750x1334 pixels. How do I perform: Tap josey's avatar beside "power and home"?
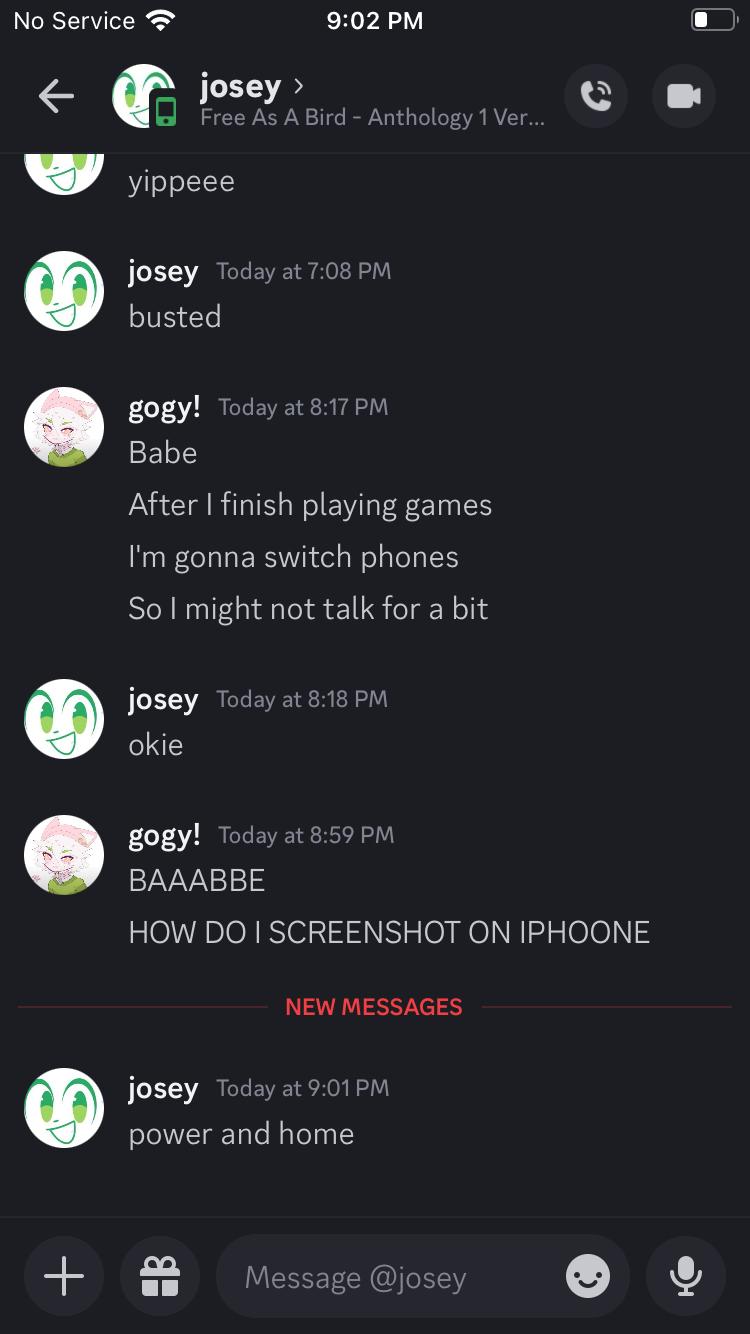coord(64,1108)
